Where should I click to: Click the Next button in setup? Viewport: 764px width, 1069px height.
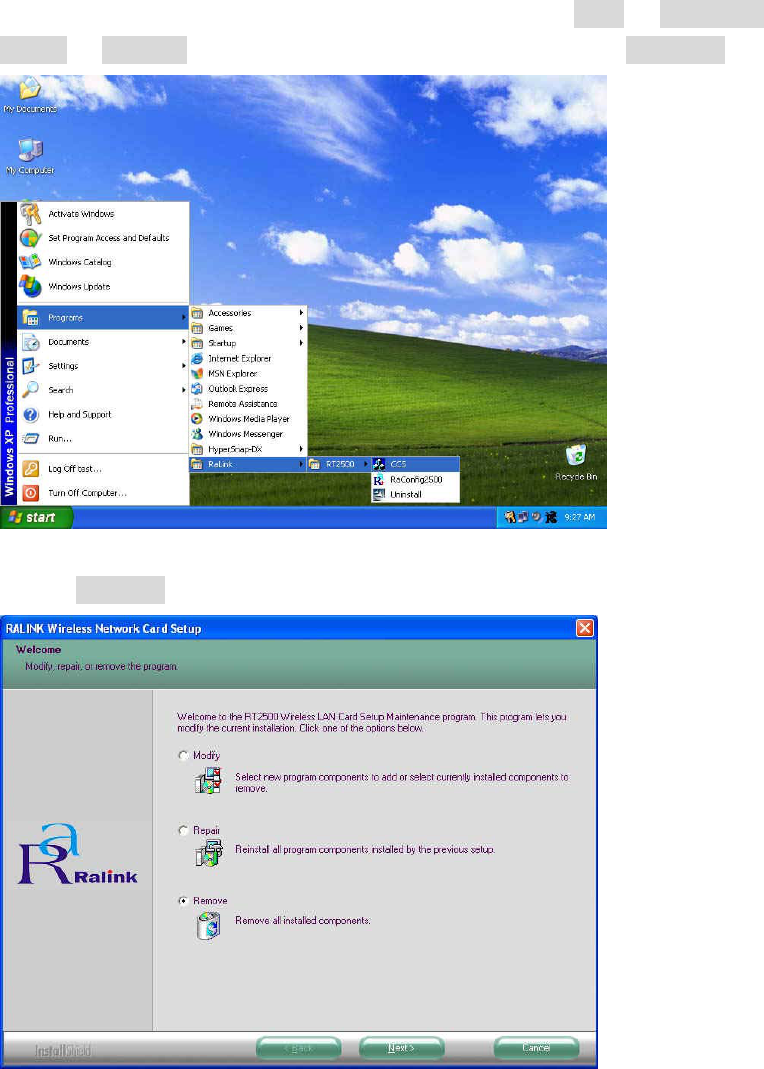click(401, 1049)
